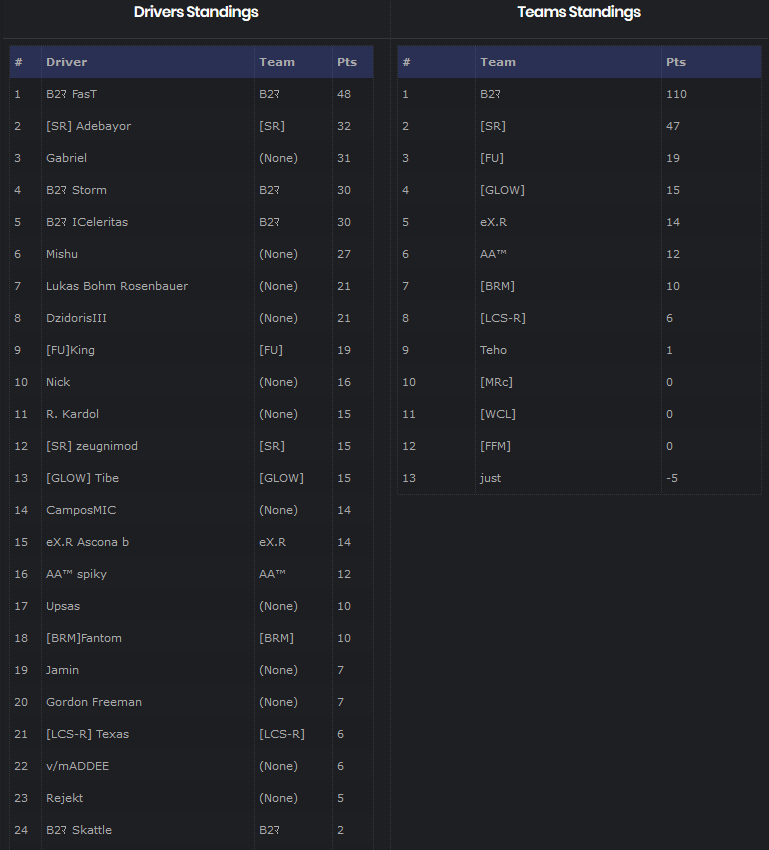
Task: Click Pts header in Teams Standings table
Action: (676, 62)
